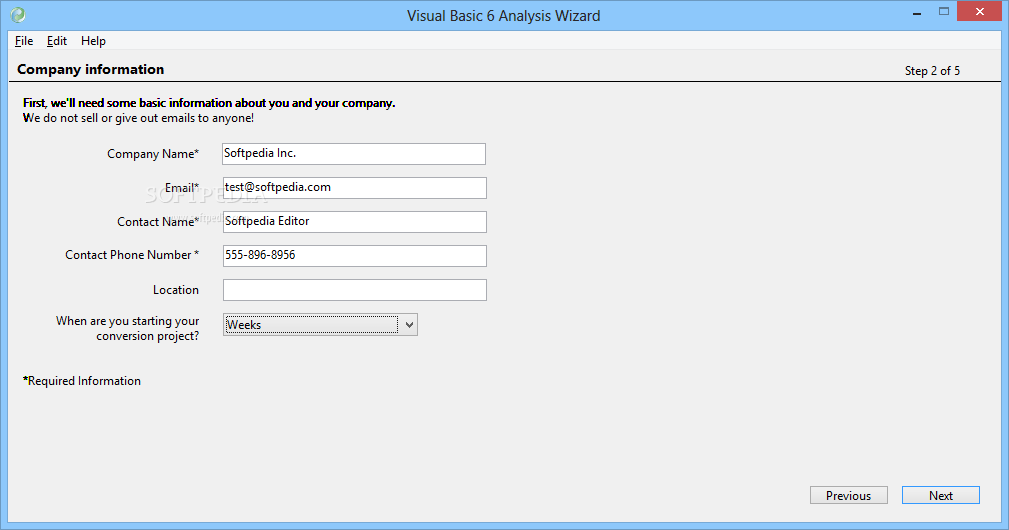
Task: Click the 'Location' label
Action: pyautogui.click(x=176, y=290)
